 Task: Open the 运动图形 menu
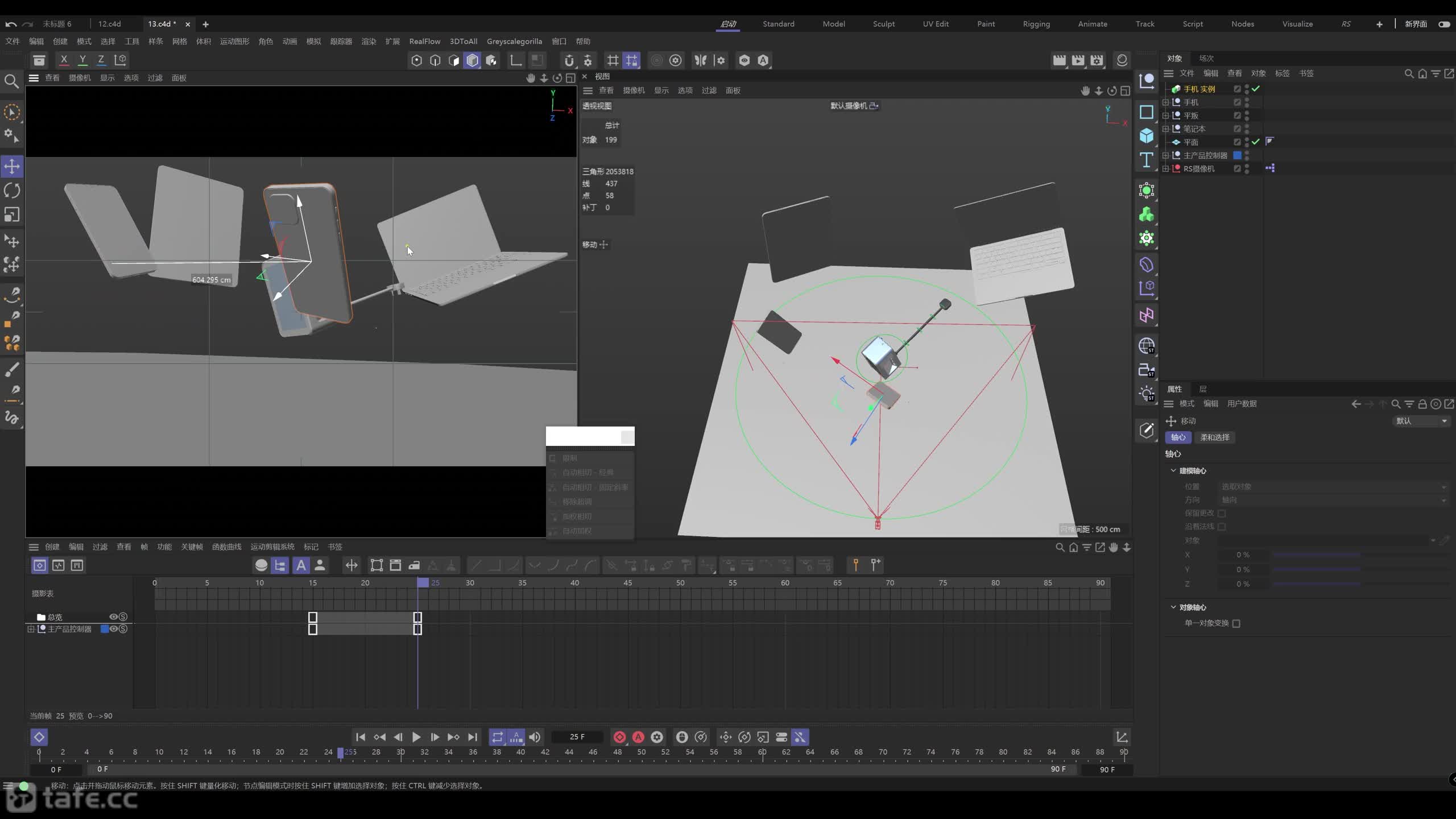click(x=234, y=42)
